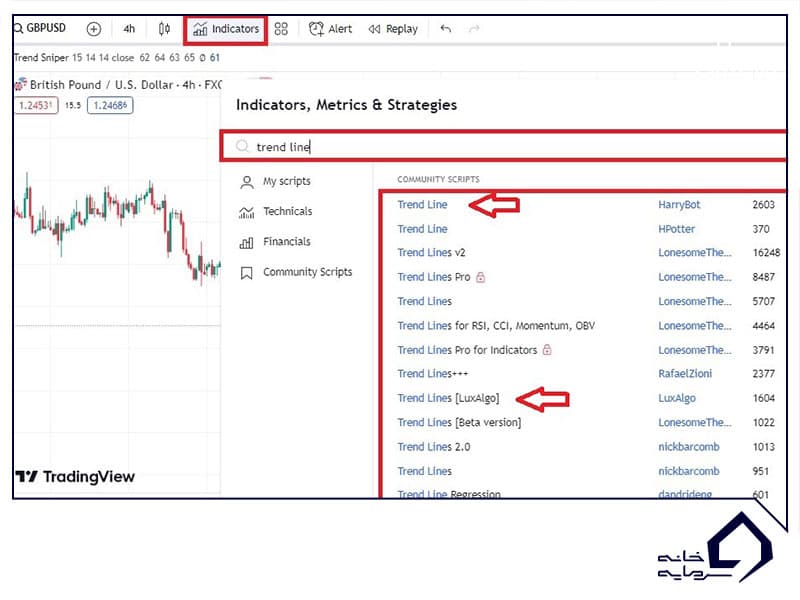Add the Trend Lines Pro script
This screenshot has width=800, height=600.
[434, 277]
